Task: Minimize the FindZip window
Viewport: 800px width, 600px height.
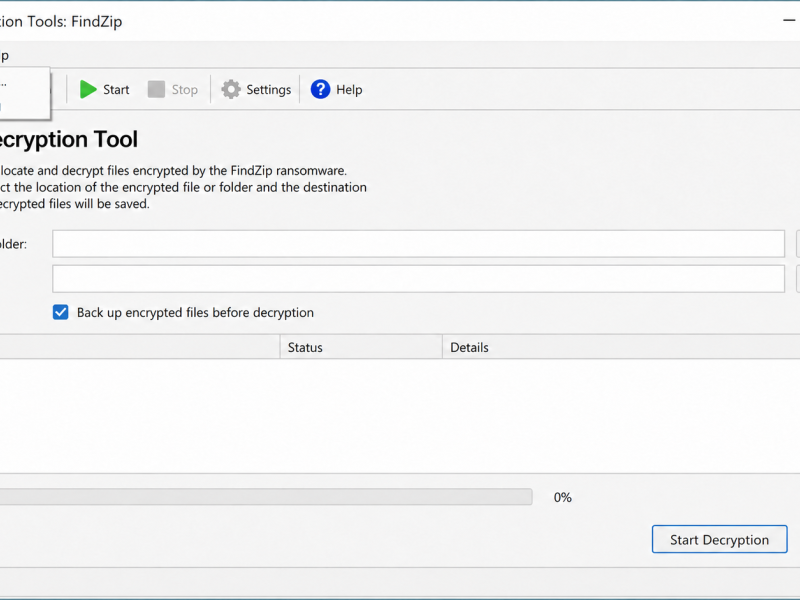Action: pyautogui.click(x=789, y=20)
